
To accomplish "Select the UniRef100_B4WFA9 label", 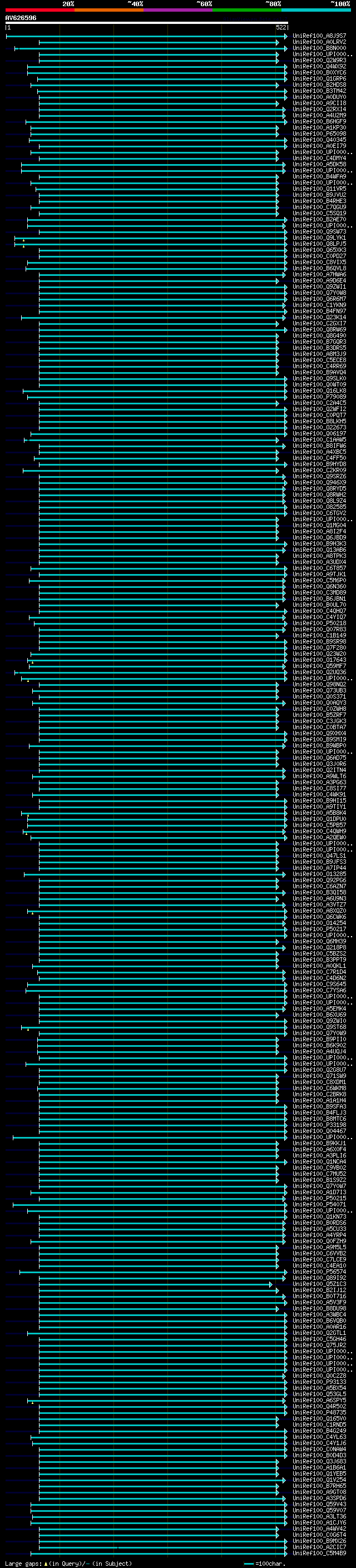I will [x=319, y=176].
